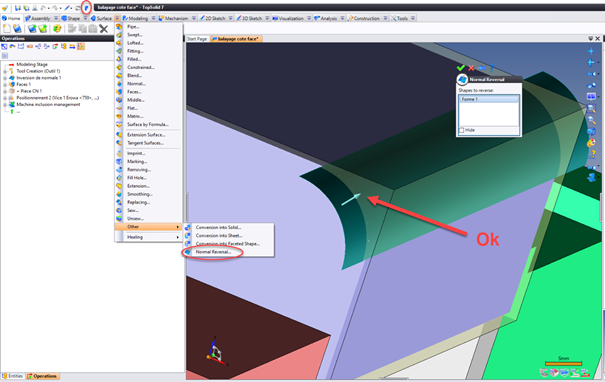Screen dimensions: 605x382
Task: Click the blue question mark help icon in the dialog
Action: pos(492,68)
